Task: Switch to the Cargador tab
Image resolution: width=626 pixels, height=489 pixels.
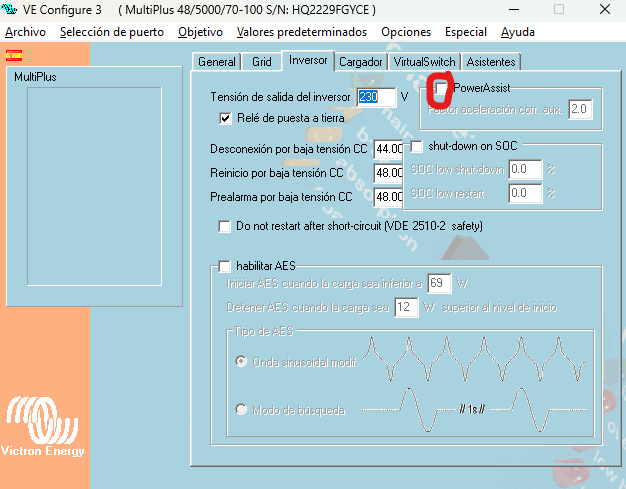Action: [x=361, y=62]
